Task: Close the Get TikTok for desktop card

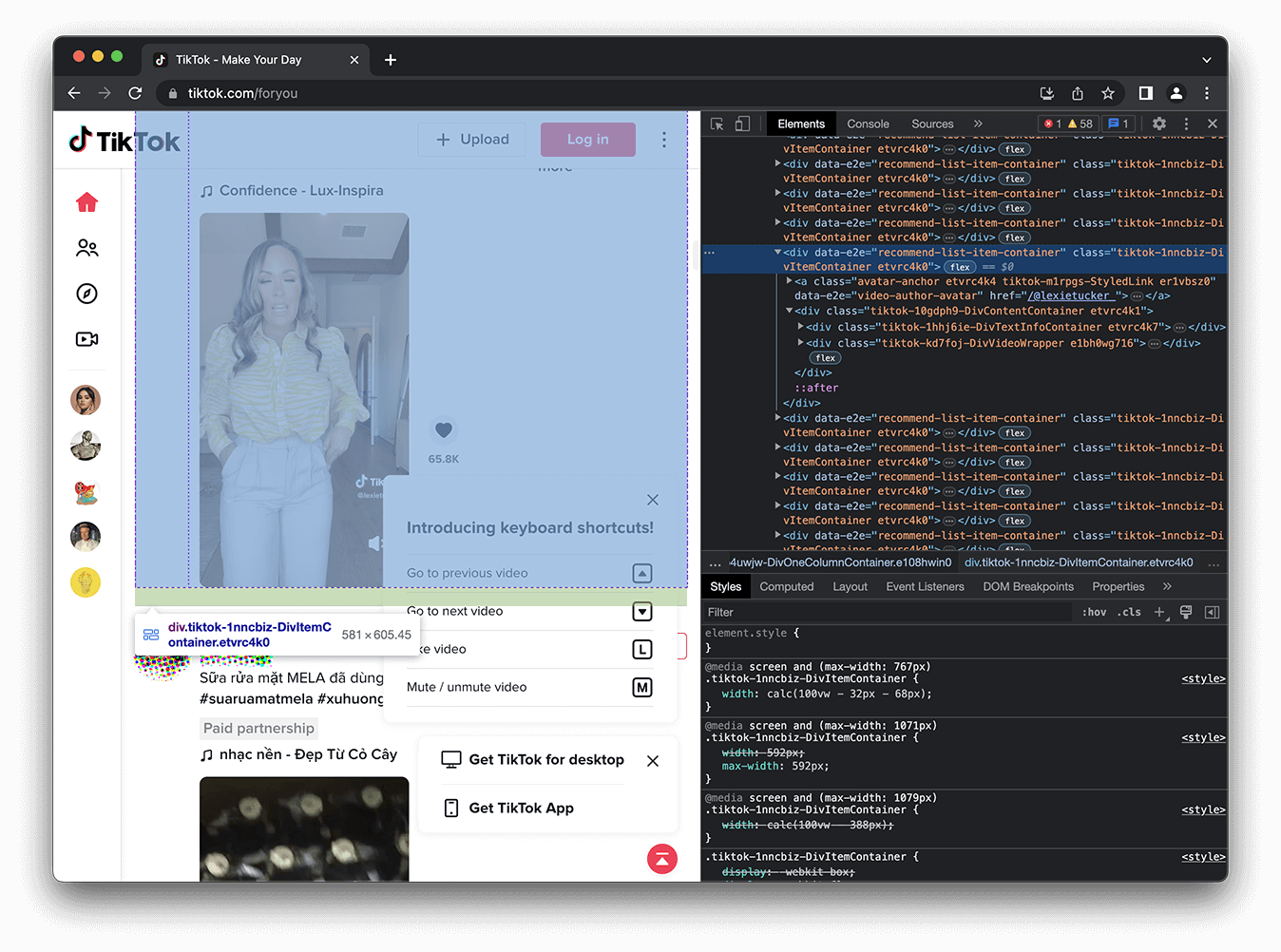Action: point(653,761)
